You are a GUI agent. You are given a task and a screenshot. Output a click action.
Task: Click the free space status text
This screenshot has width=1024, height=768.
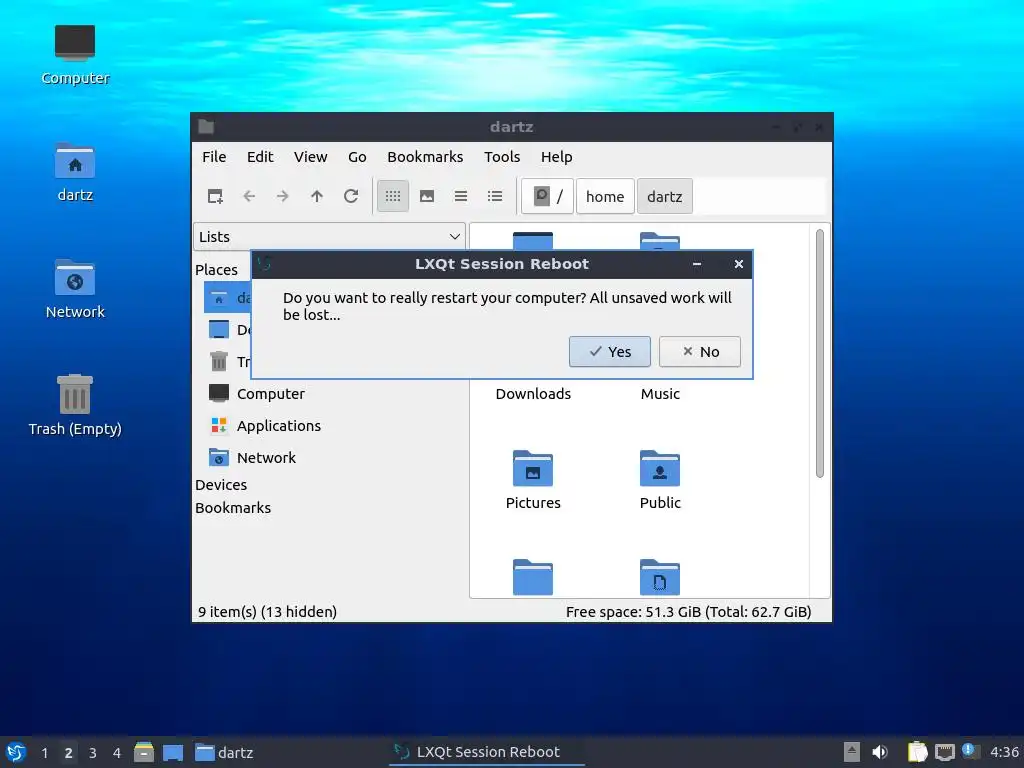click(x=688, y=612)
